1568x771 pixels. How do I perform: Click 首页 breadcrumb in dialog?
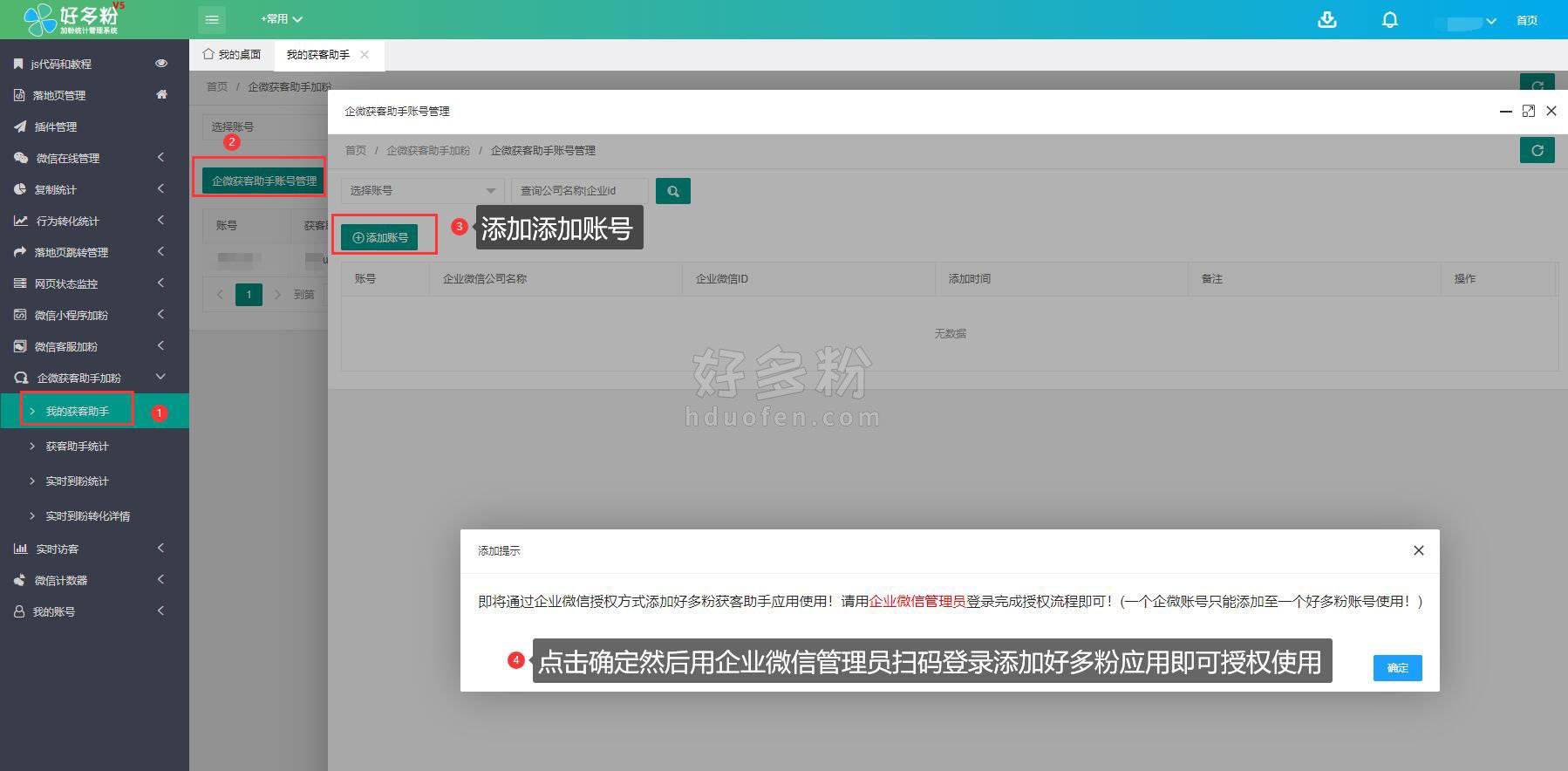click(x=356, y=151)
